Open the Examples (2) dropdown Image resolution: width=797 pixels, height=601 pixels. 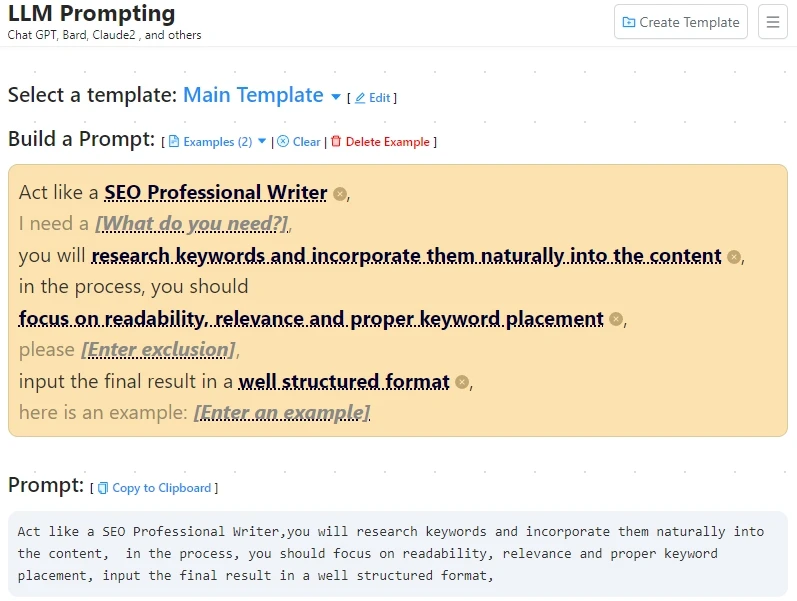point(217,141)
